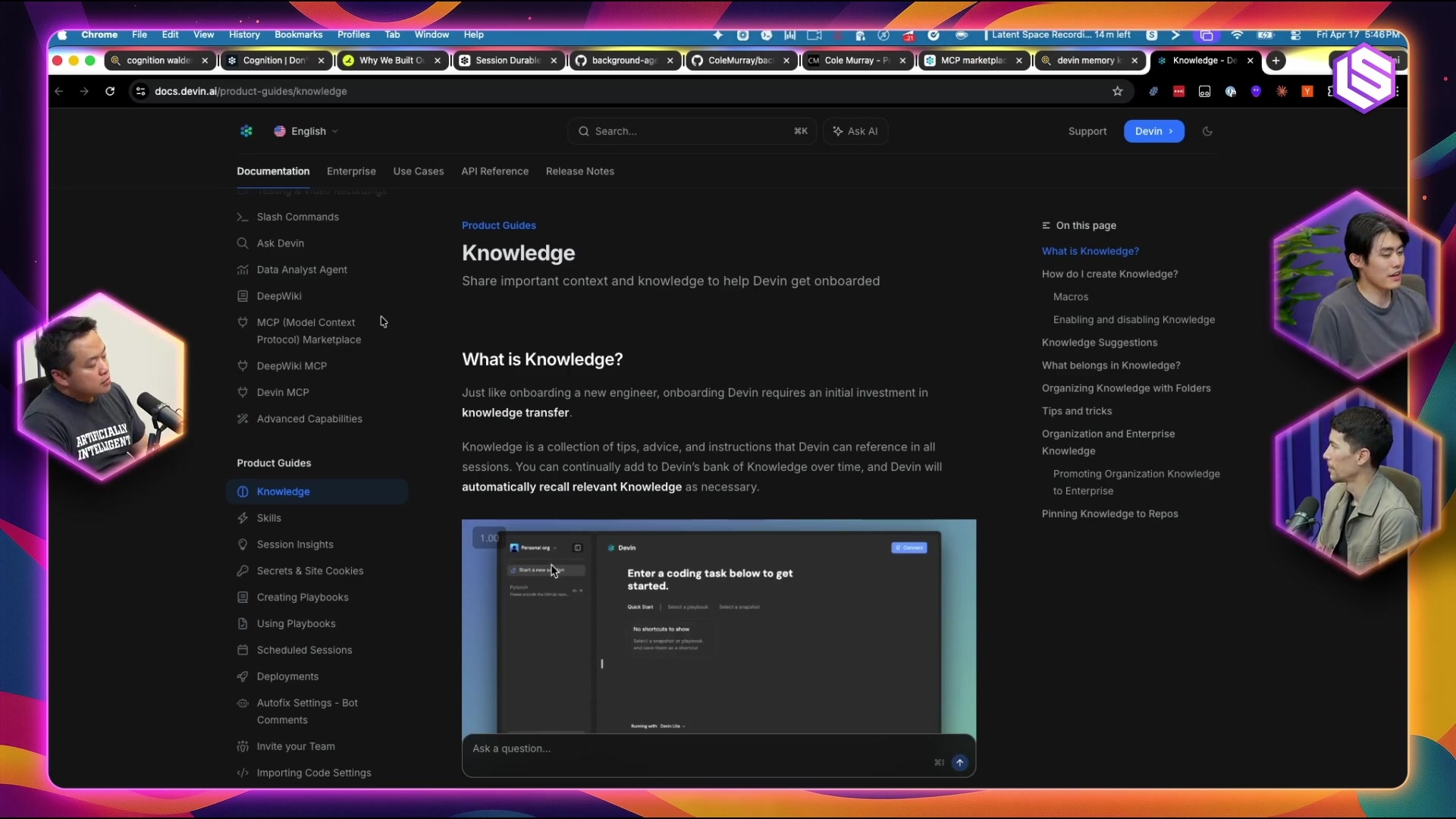Viewport: 1456px width, 819px height.
Task: Select the Documentation tab
Action: pyautogui.click(x=273, y=171)
